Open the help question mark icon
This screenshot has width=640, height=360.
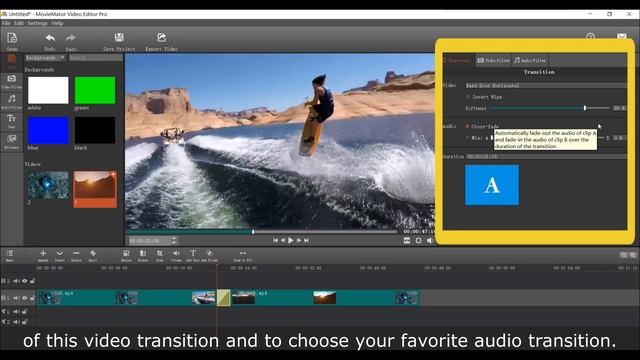click(590, 37)
